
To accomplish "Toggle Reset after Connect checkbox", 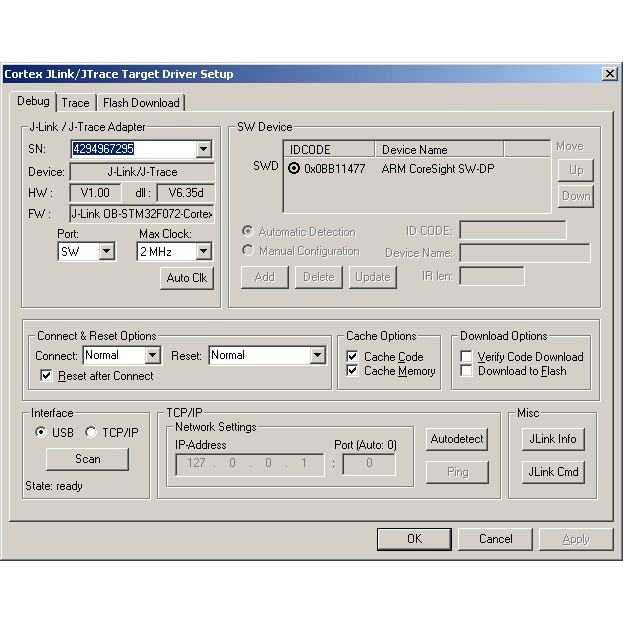I will tap(47, 376).
